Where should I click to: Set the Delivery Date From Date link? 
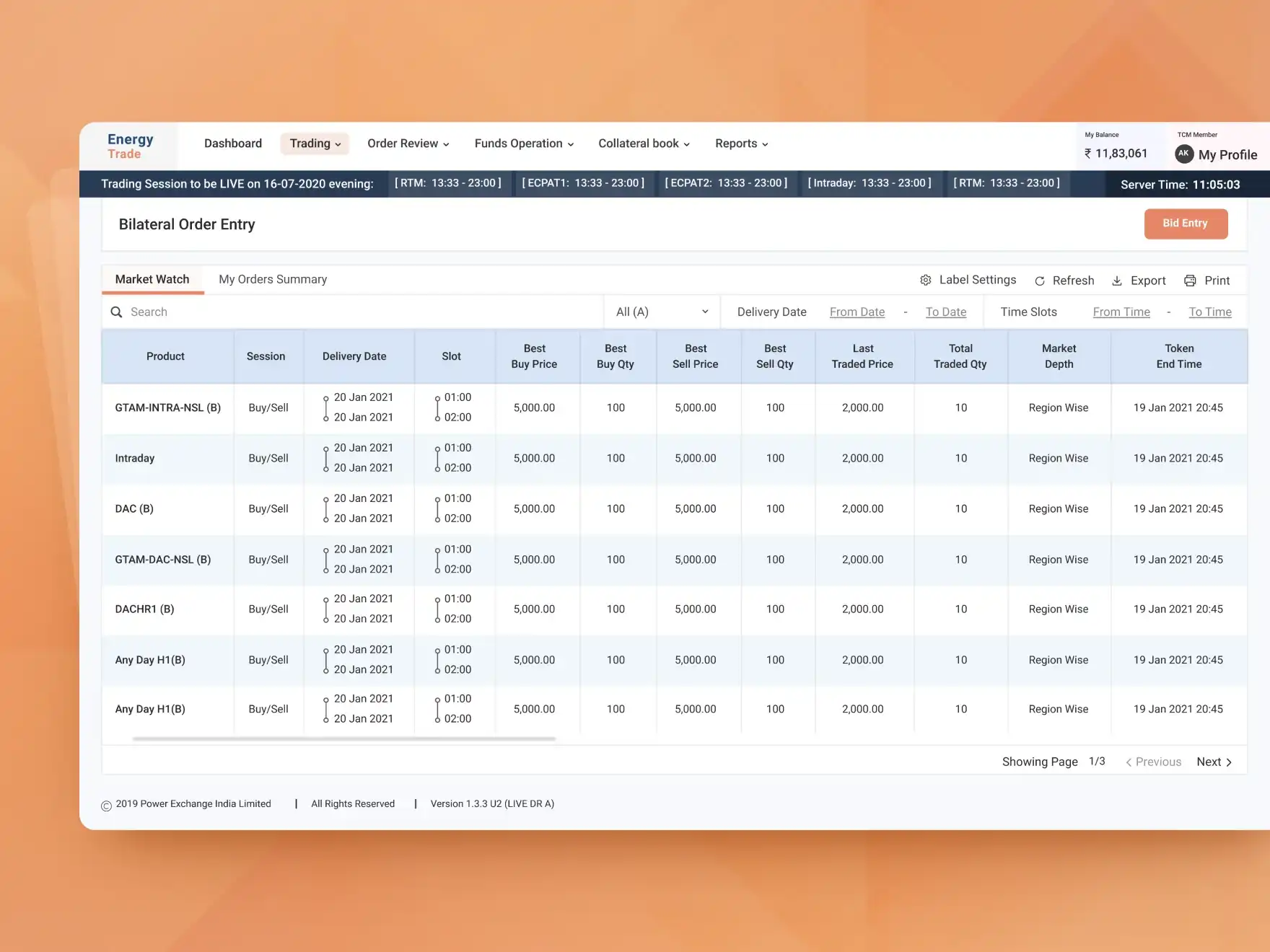857,312
